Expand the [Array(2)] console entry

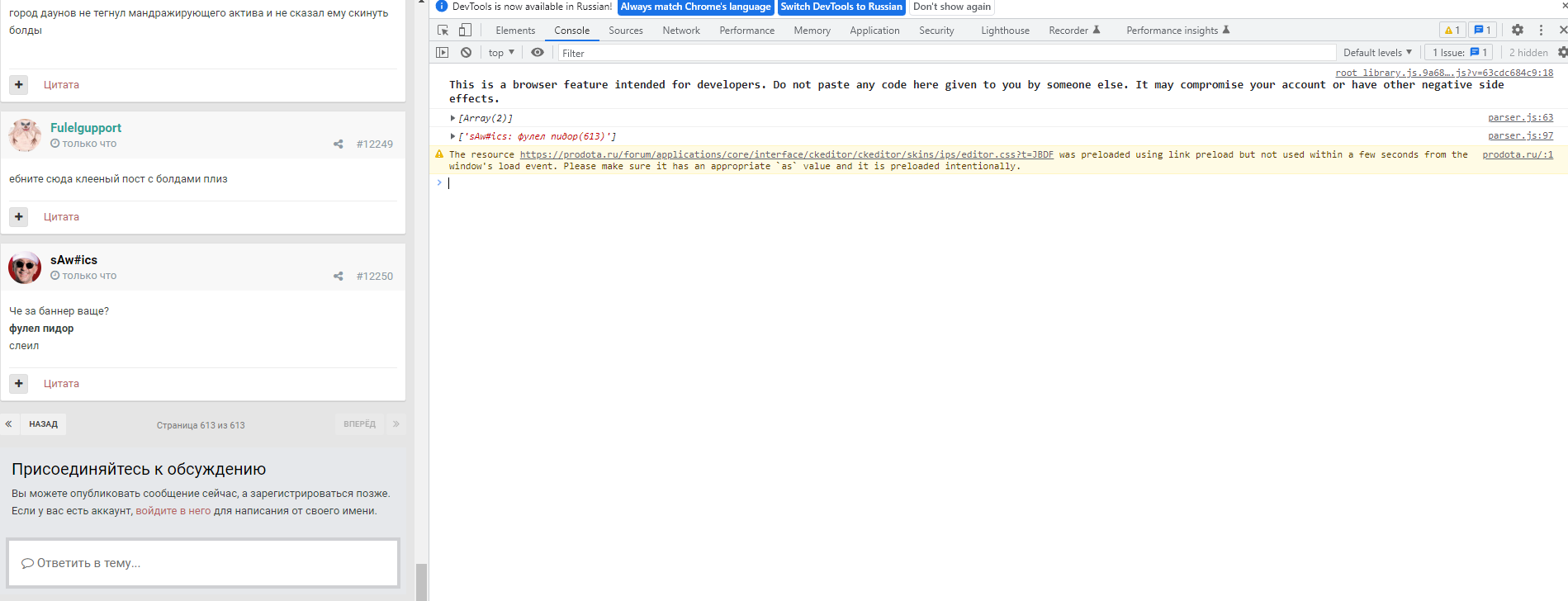coord(452,119)
